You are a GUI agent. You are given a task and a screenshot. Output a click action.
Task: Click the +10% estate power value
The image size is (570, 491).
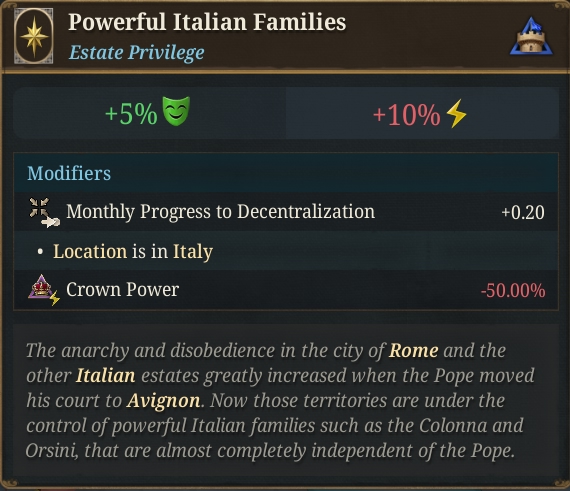[406, 115]
